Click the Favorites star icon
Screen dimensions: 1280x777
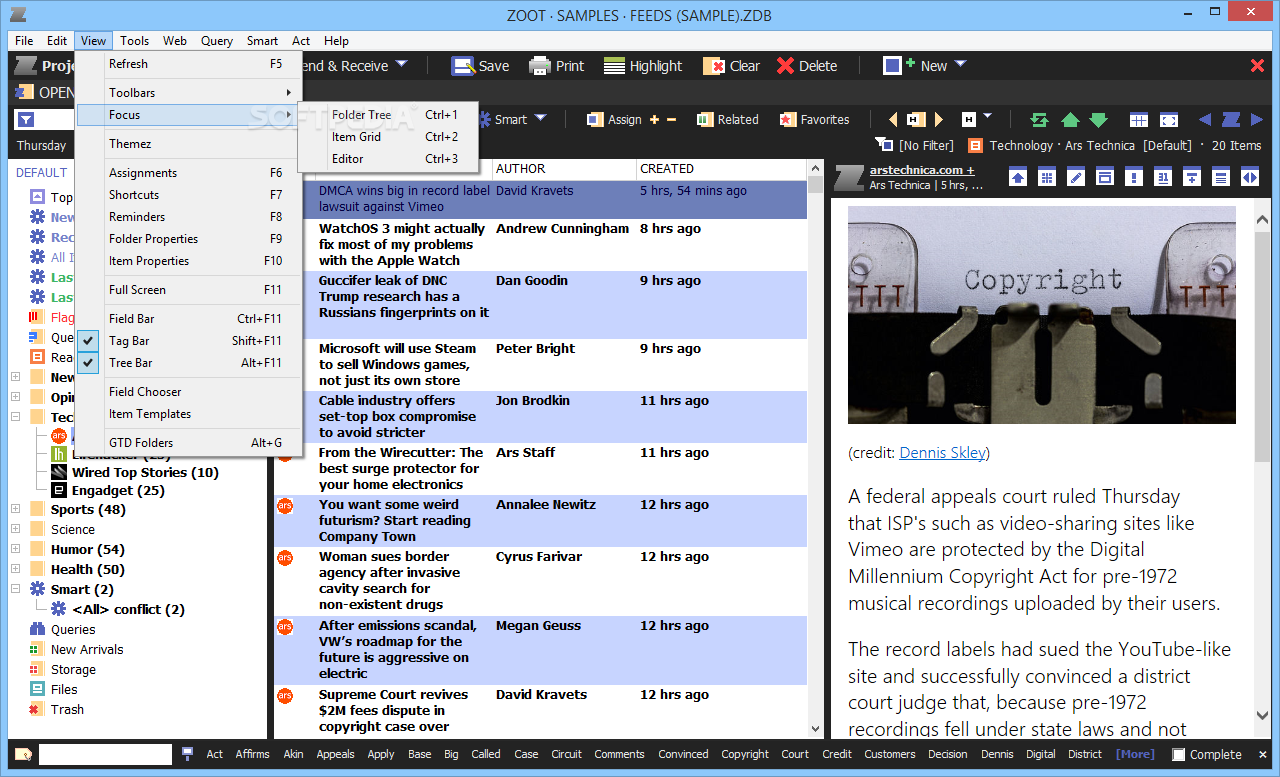click(x=788, y=119)
